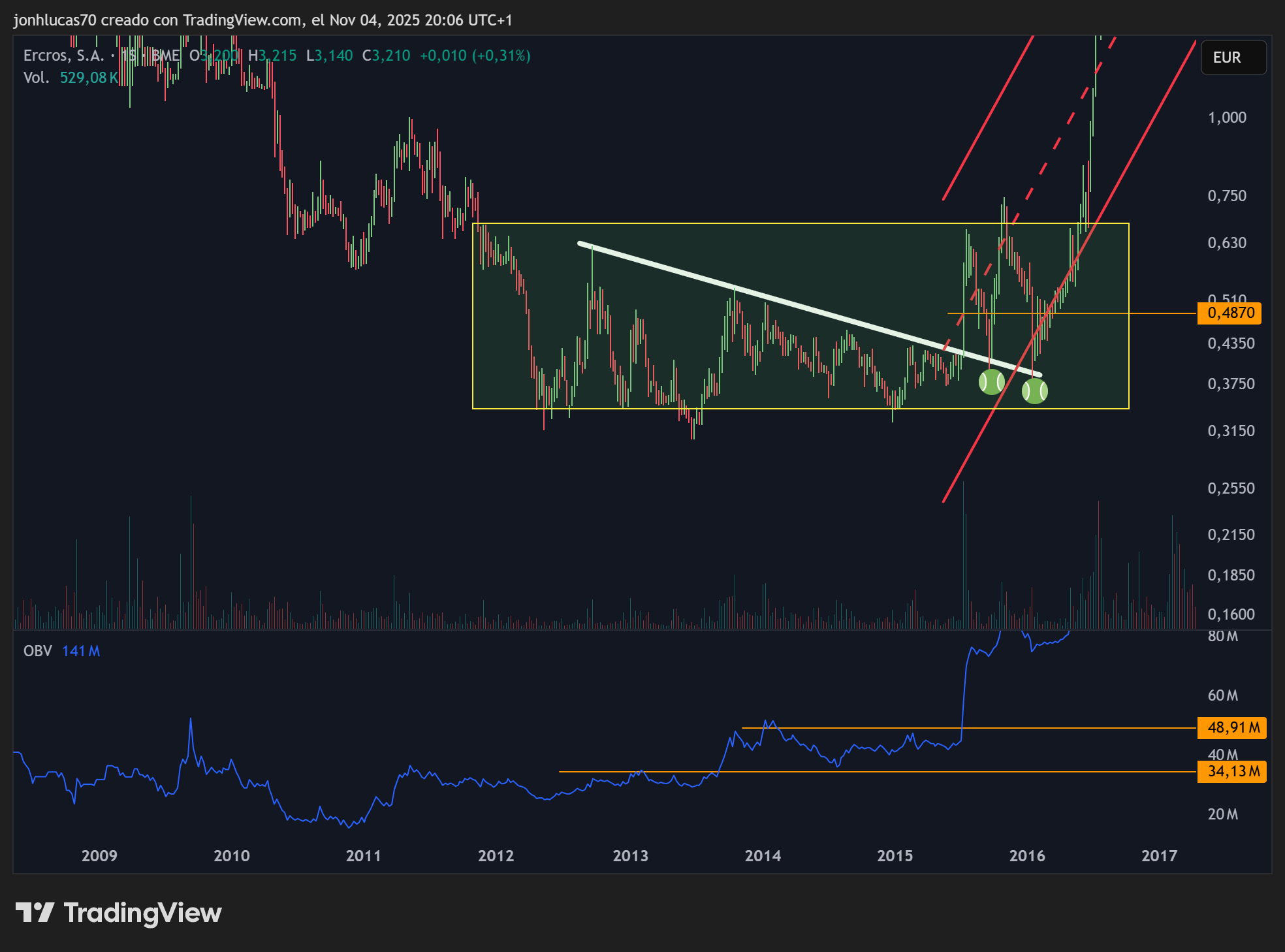Image resolution: width=1285 pixels, height=952 pixels.
Task: Click the Vol. indicator label
Action: tap(36, 78)
